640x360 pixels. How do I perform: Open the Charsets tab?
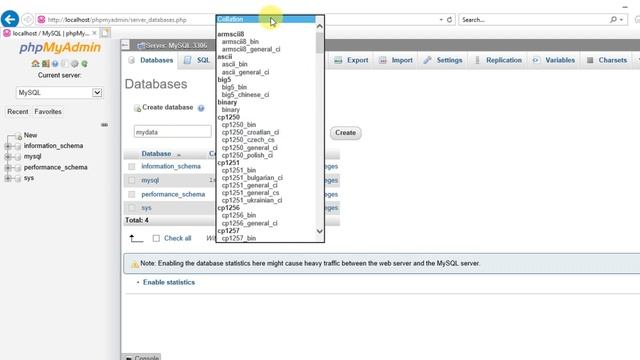click(x=607, y=60)
